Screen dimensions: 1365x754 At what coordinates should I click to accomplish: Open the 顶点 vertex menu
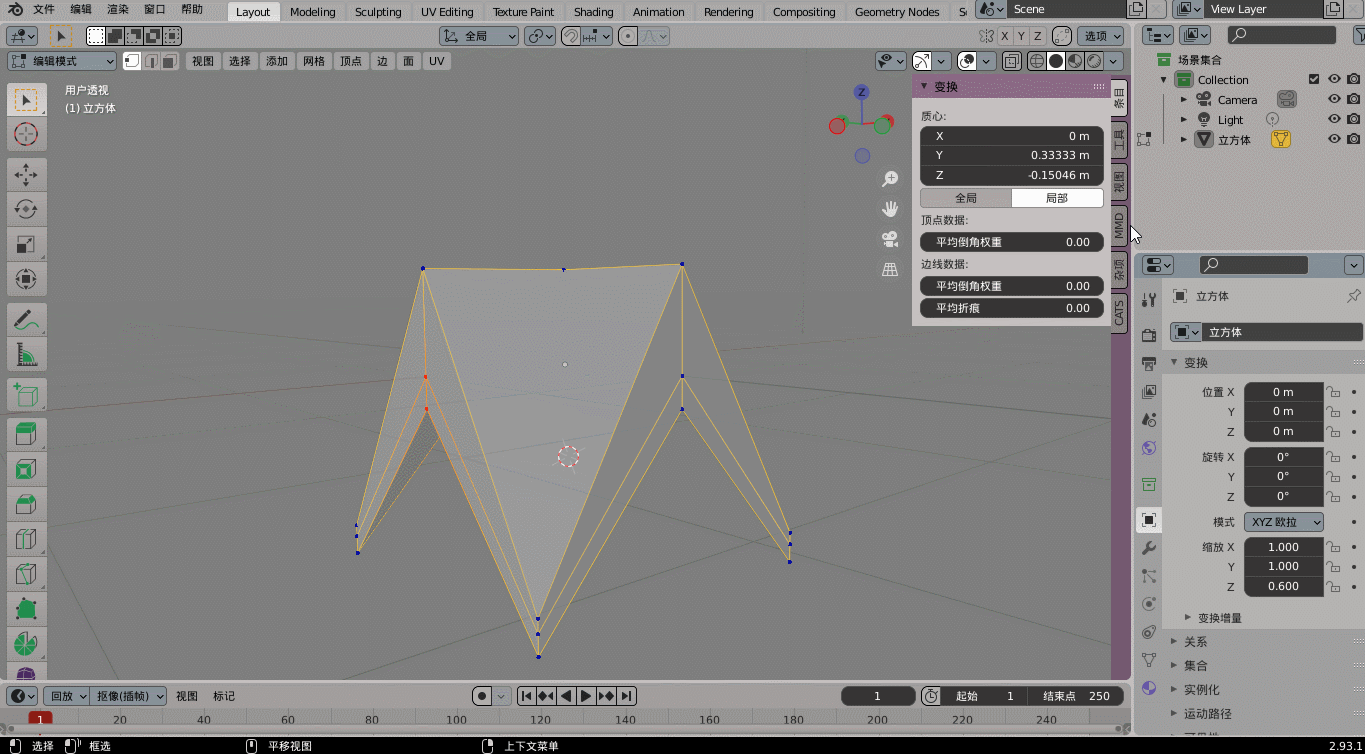click(x=351, y=61)
